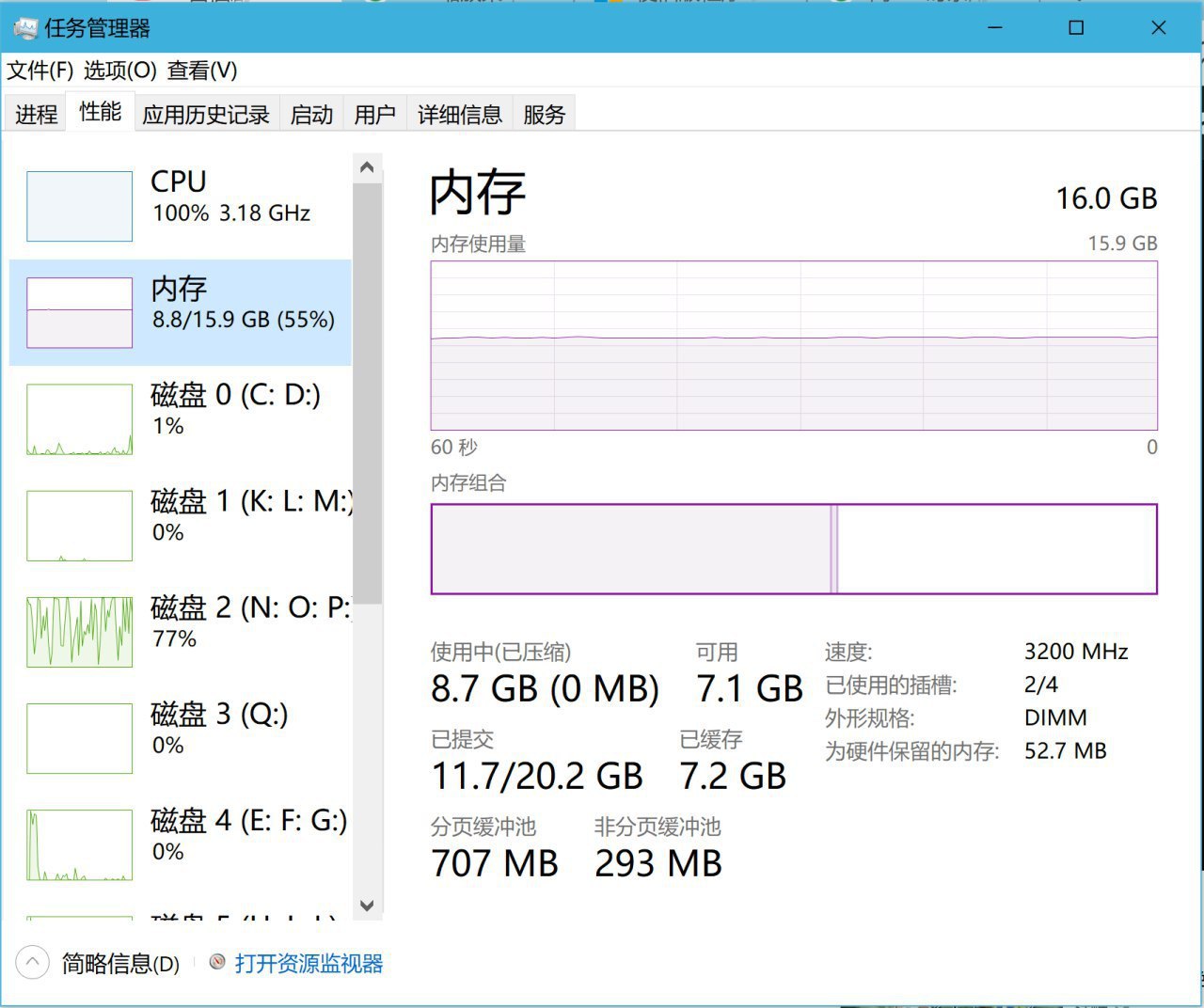Open 磁盘 1 (K: L: M:) graph thumbnail

[x=79, y=526]
